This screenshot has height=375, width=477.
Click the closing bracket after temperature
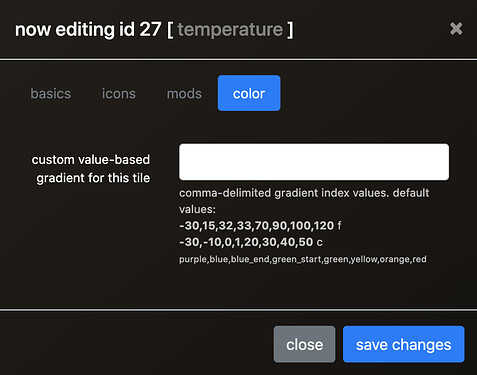[x=290, y=30]
